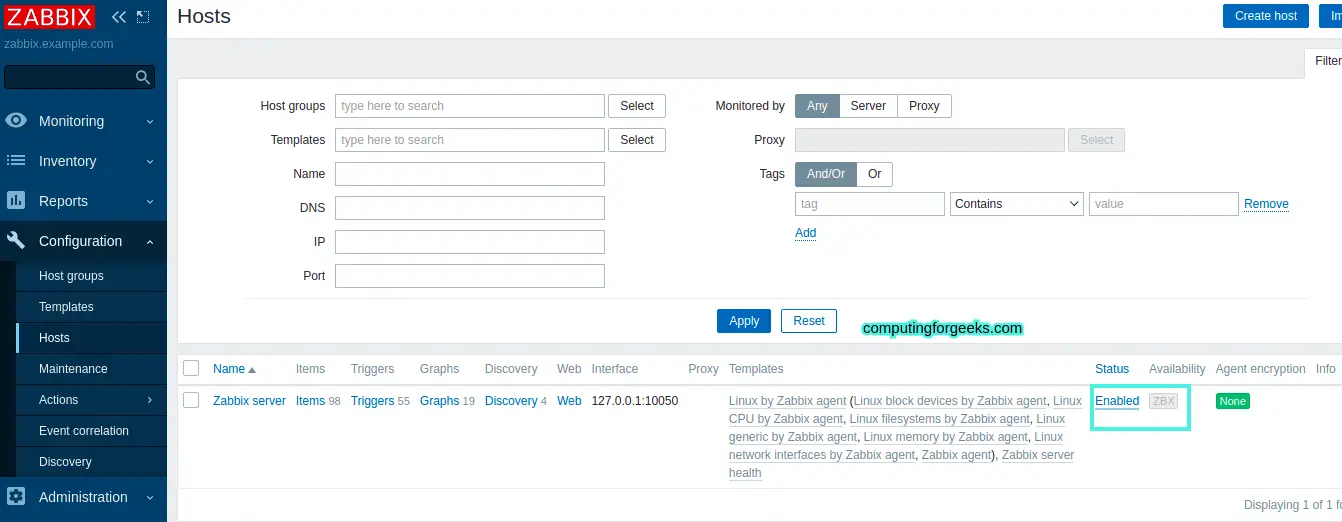Screen dimensions: 1342x522
Task: Click the Monitoring eye icon
Action: pos(16,121)
